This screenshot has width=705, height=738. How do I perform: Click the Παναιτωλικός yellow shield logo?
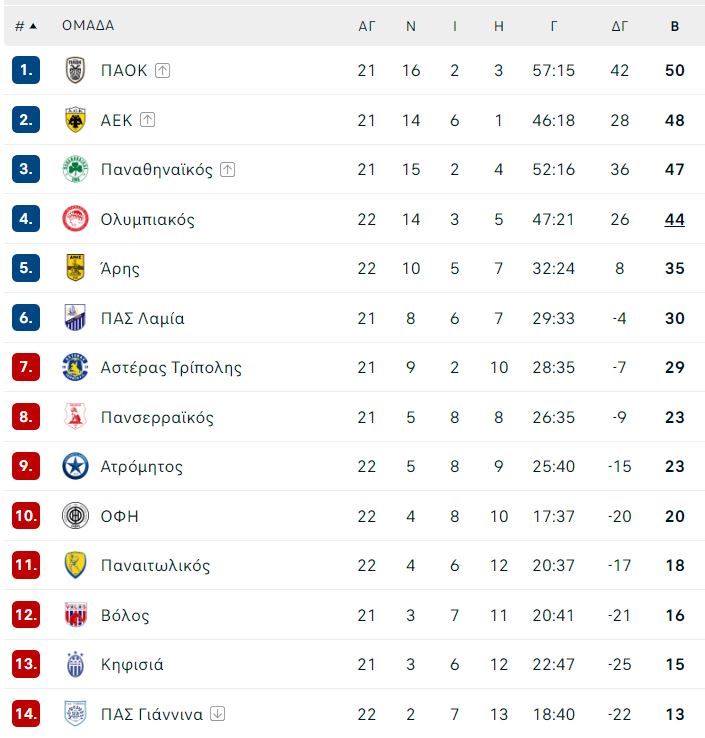(75, 565)
